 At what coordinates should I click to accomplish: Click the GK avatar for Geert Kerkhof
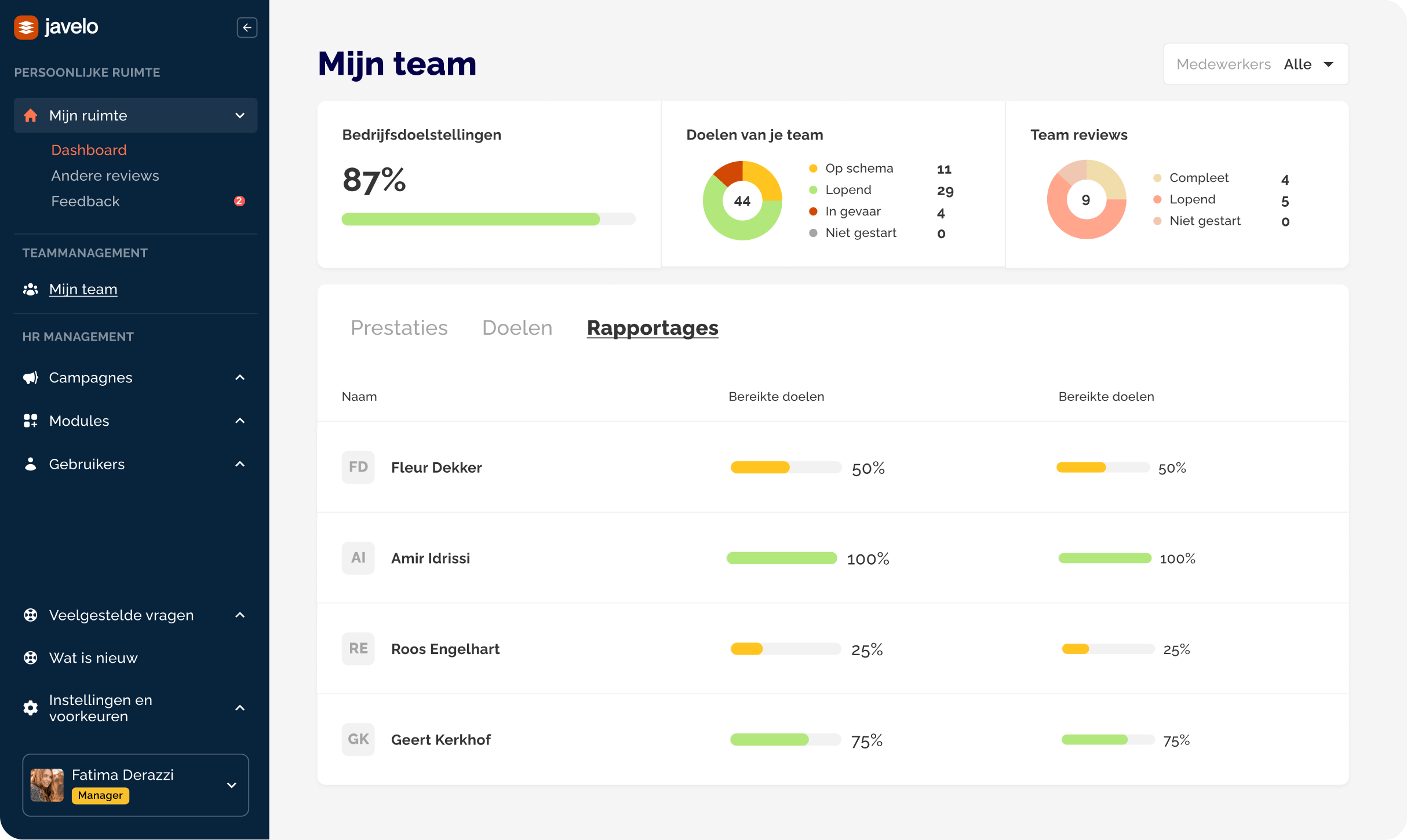[358, 739]
